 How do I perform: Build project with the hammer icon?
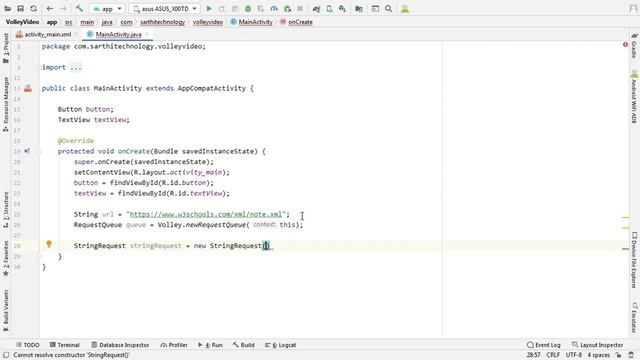[79, 9]
